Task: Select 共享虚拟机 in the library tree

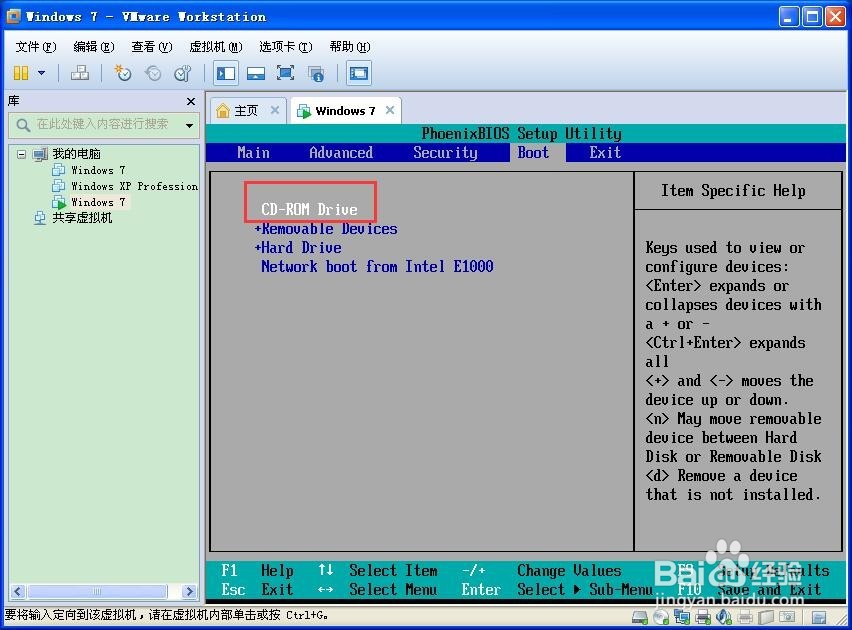Action: (82, 218)
